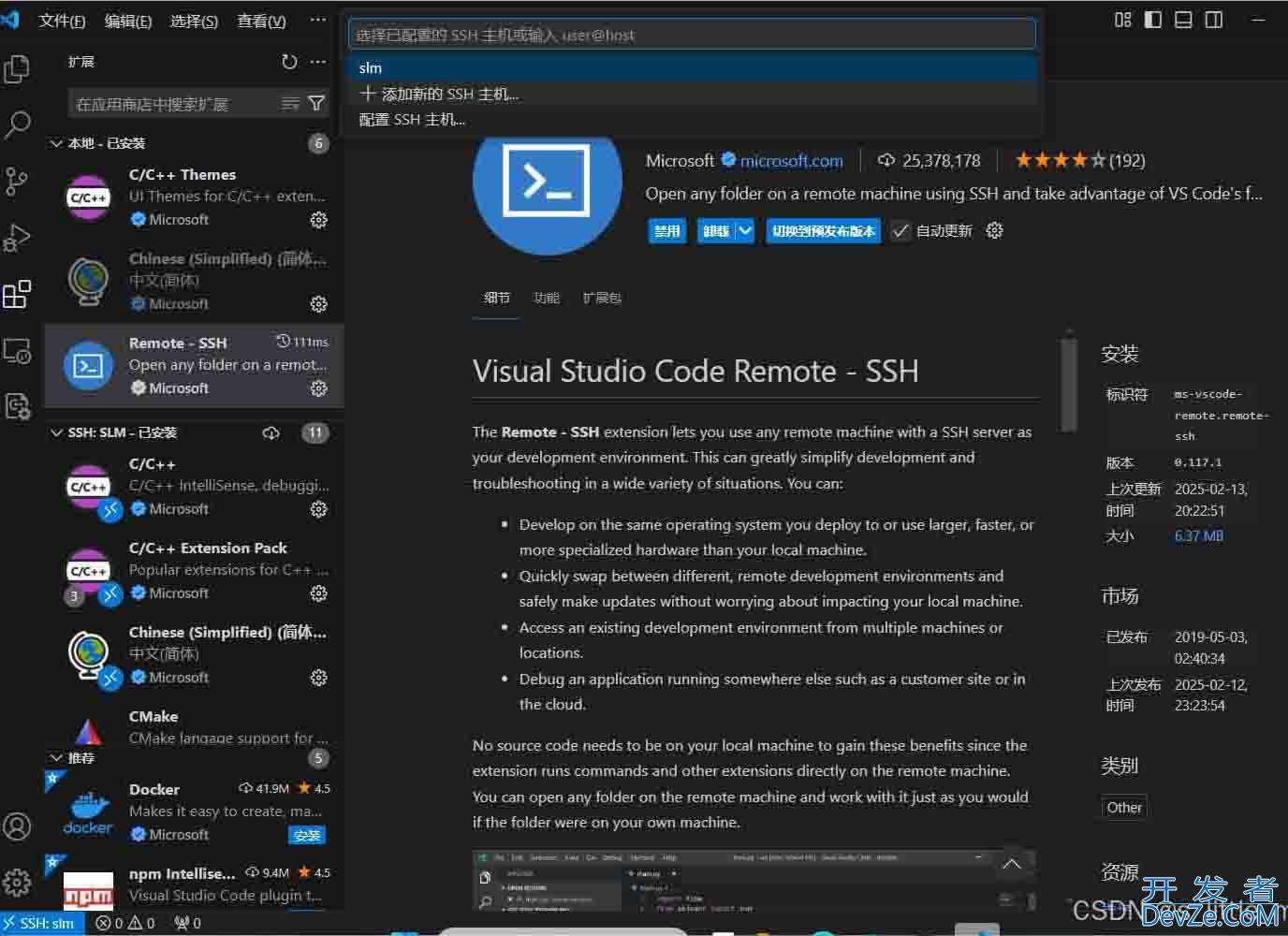Viewport: 1288px width, 936px height.
Task: Open the Selection menu
Action: click(194, 21)
